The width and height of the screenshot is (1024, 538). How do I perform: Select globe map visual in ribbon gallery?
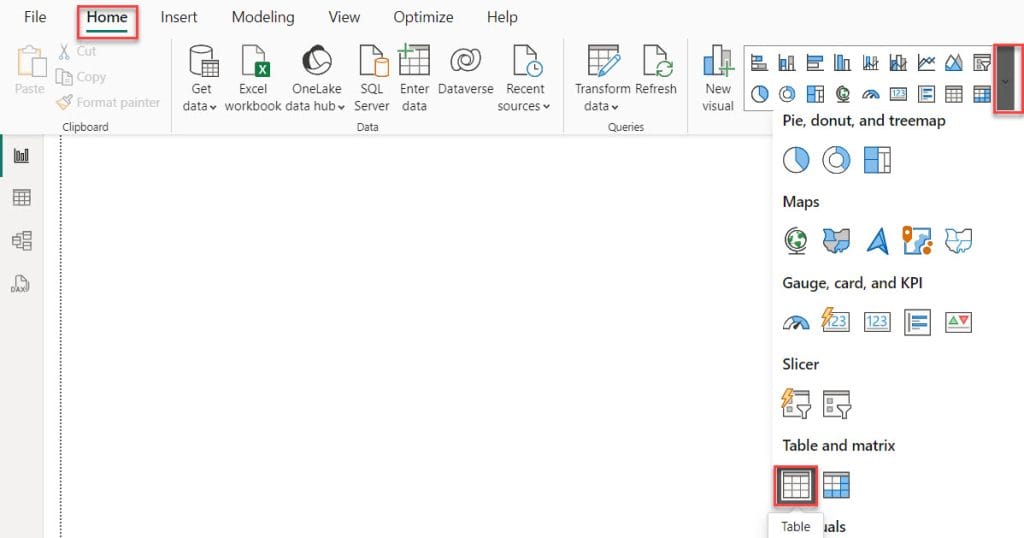[842, 94]
